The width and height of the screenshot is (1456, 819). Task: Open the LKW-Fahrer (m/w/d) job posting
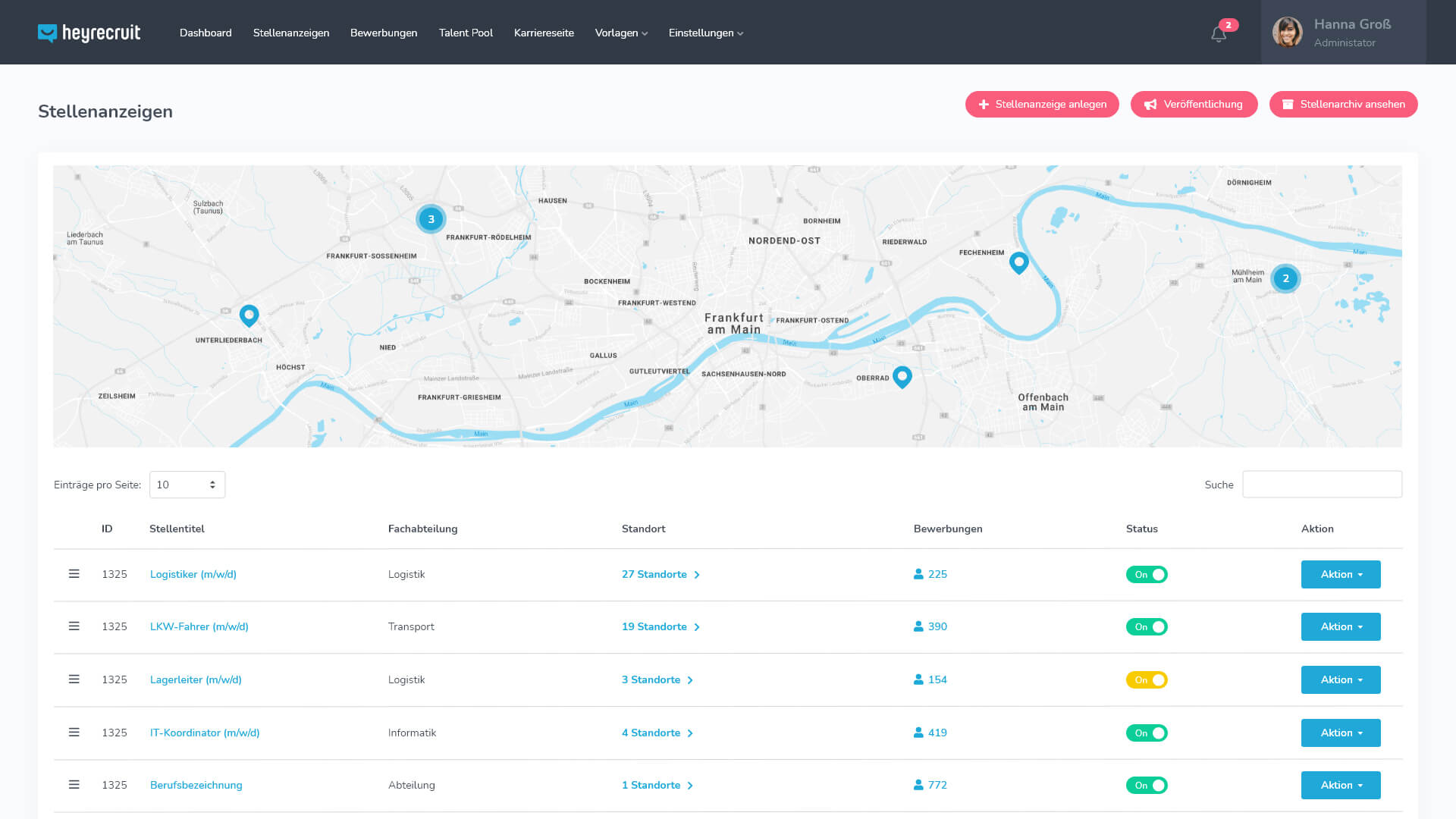coord(199,626)
